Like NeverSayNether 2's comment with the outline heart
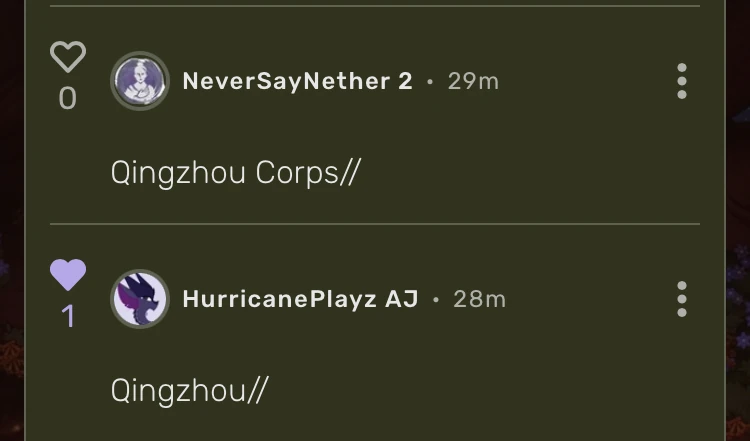Screen dimensions: 750x441 (x=68, y=56)
